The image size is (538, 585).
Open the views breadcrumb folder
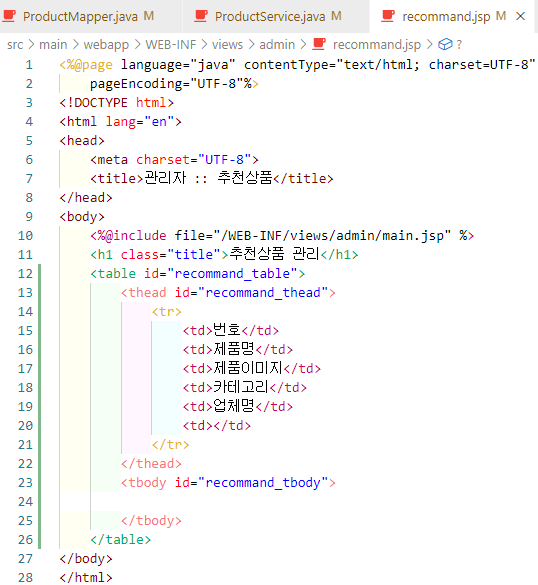227,45
